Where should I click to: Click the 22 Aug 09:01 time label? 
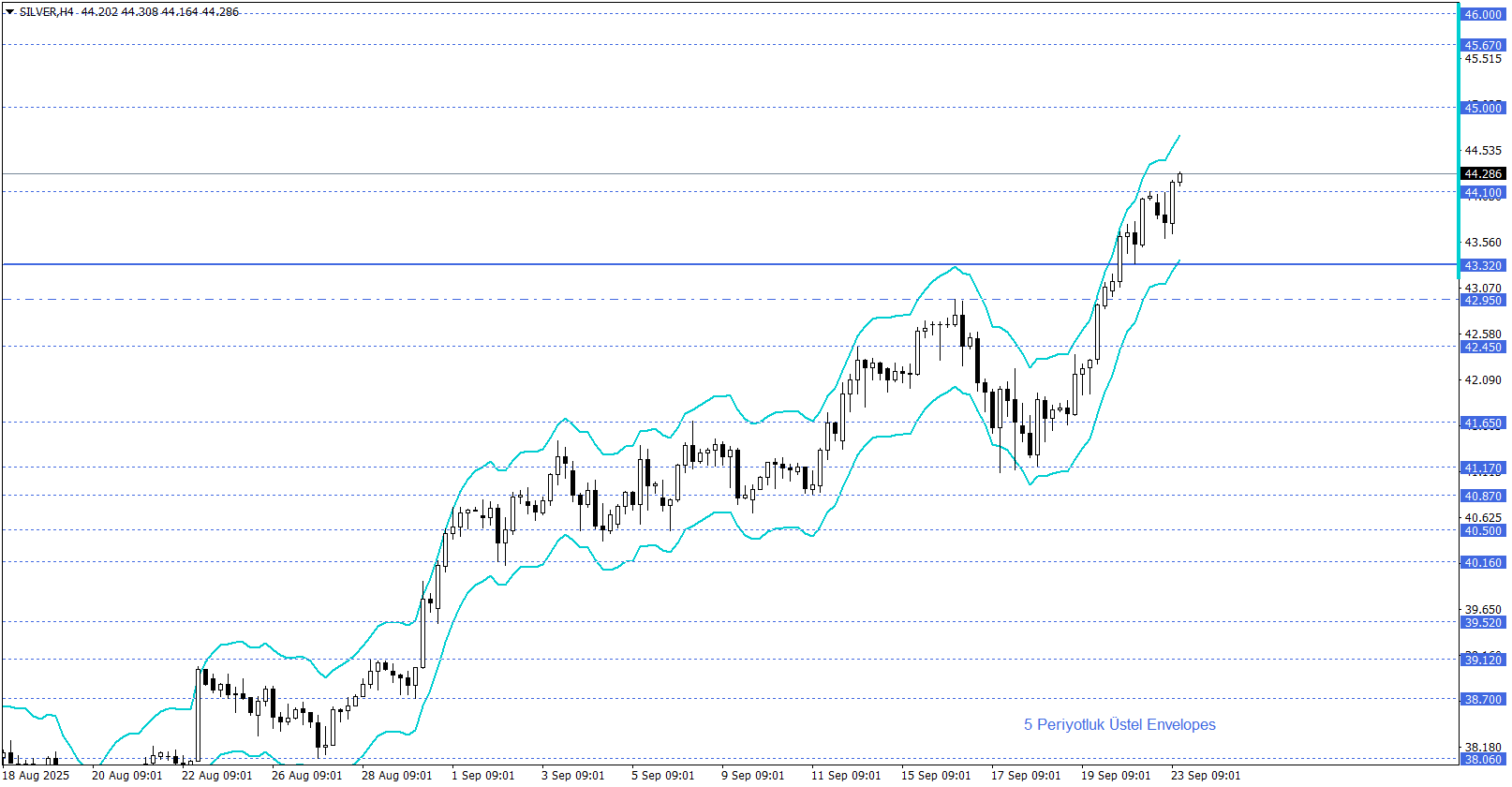(216, 775)
